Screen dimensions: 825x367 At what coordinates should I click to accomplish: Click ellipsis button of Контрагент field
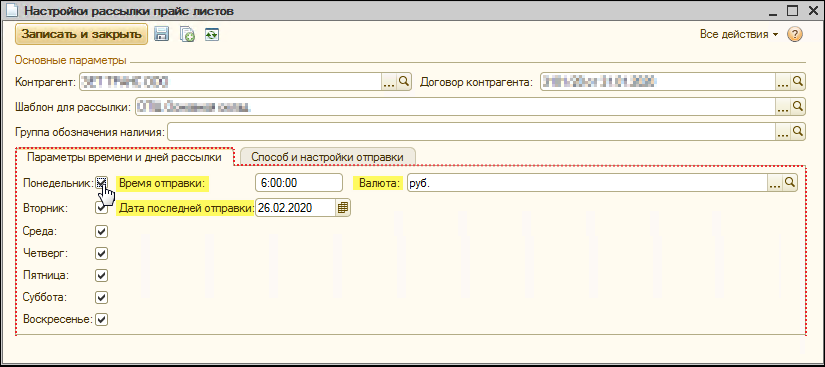[x=389, y=81]
